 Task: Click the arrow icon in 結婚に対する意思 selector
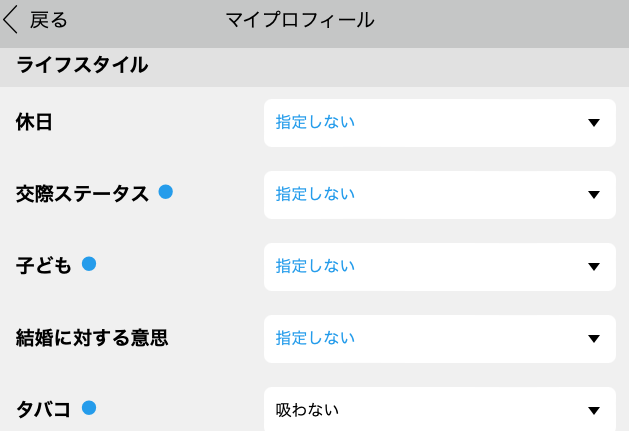tap(594, 339)
